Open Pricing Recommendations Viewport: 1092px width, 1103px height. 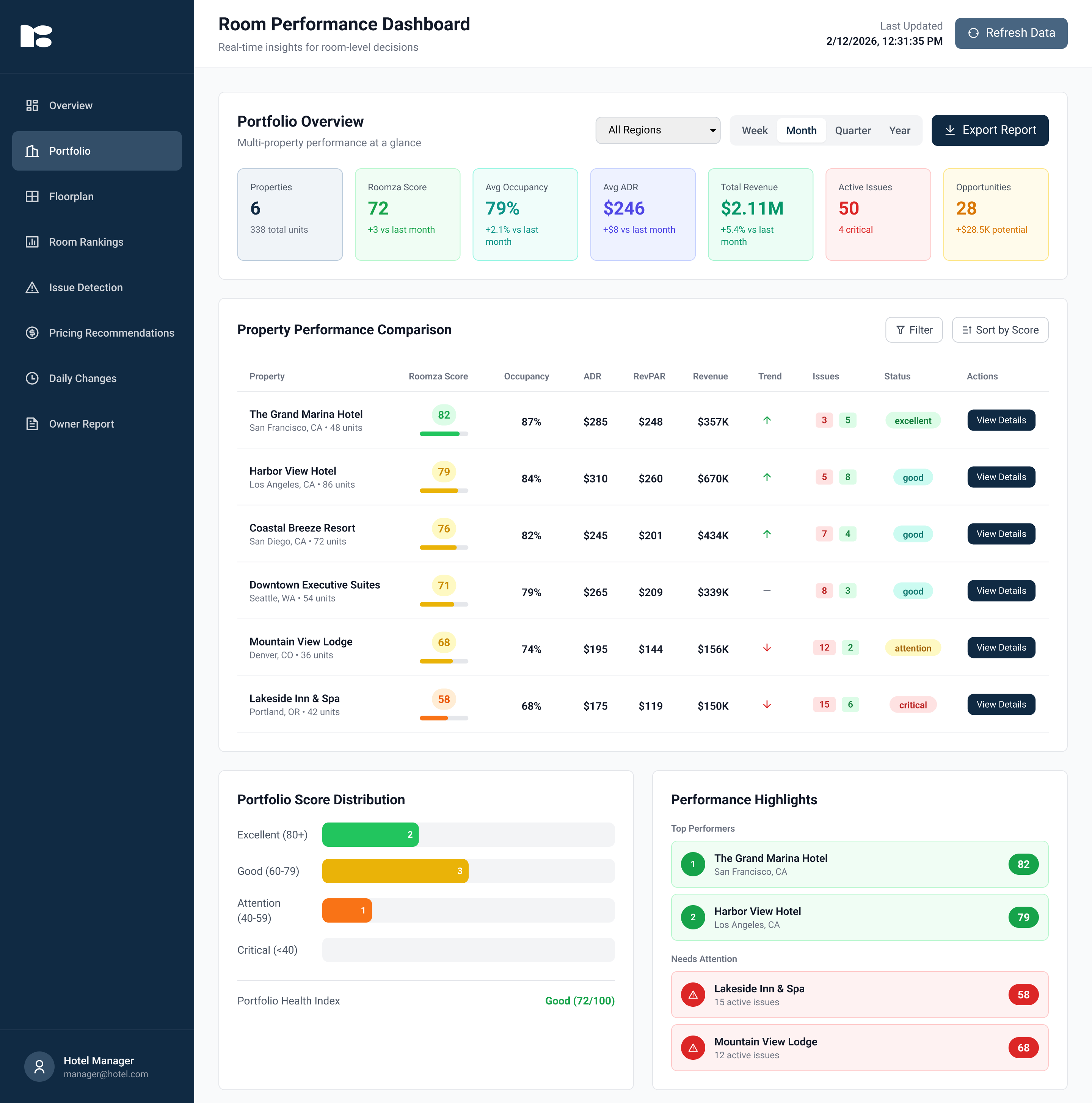pos(111,332)
